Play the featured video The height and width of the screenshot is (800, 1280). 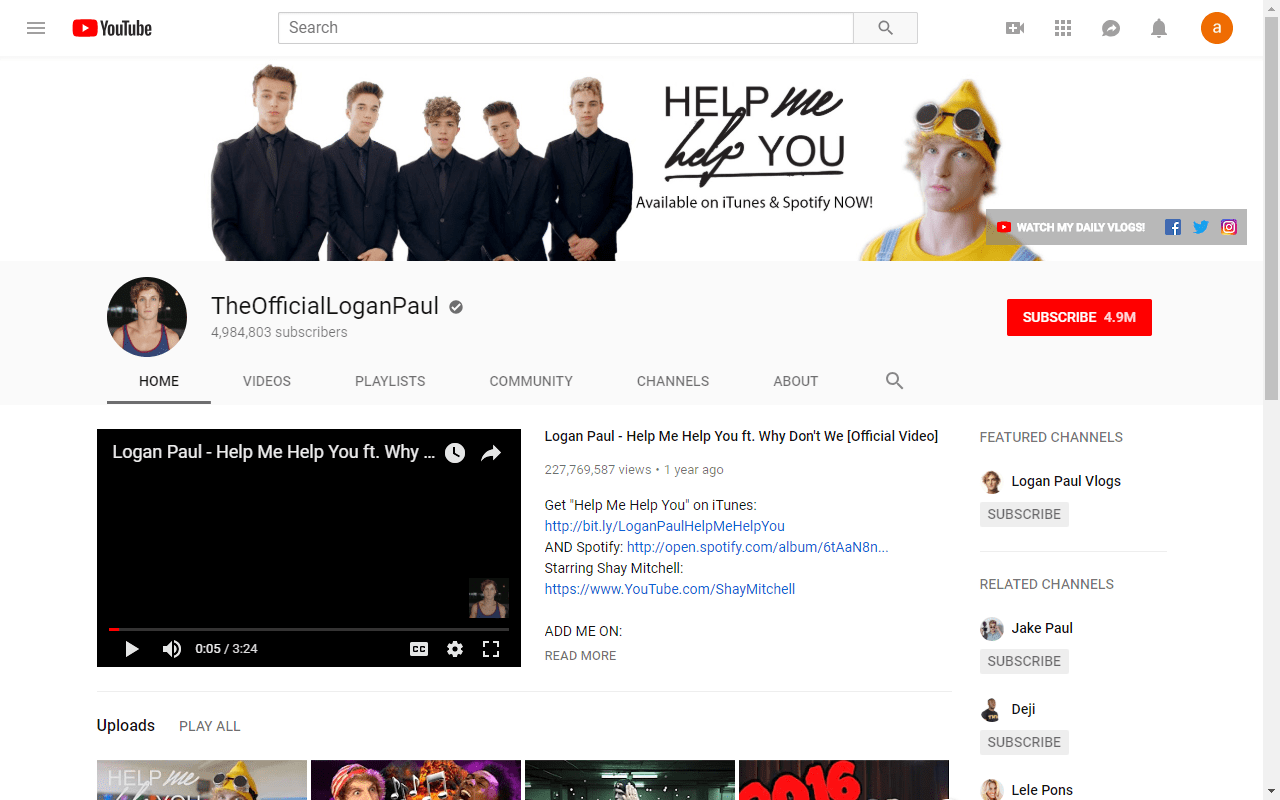131,649
